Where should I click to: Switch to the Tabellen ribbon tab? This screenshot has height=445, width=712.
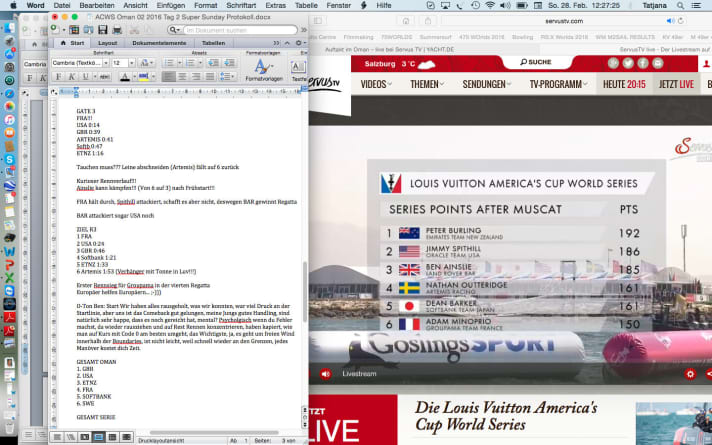(213, 43)
